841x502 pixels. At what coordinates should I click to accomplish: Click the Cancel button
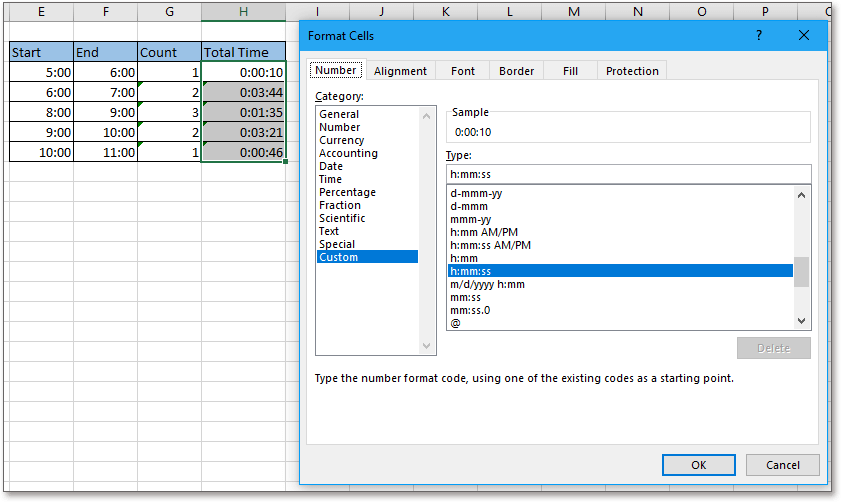pos(782,465)
